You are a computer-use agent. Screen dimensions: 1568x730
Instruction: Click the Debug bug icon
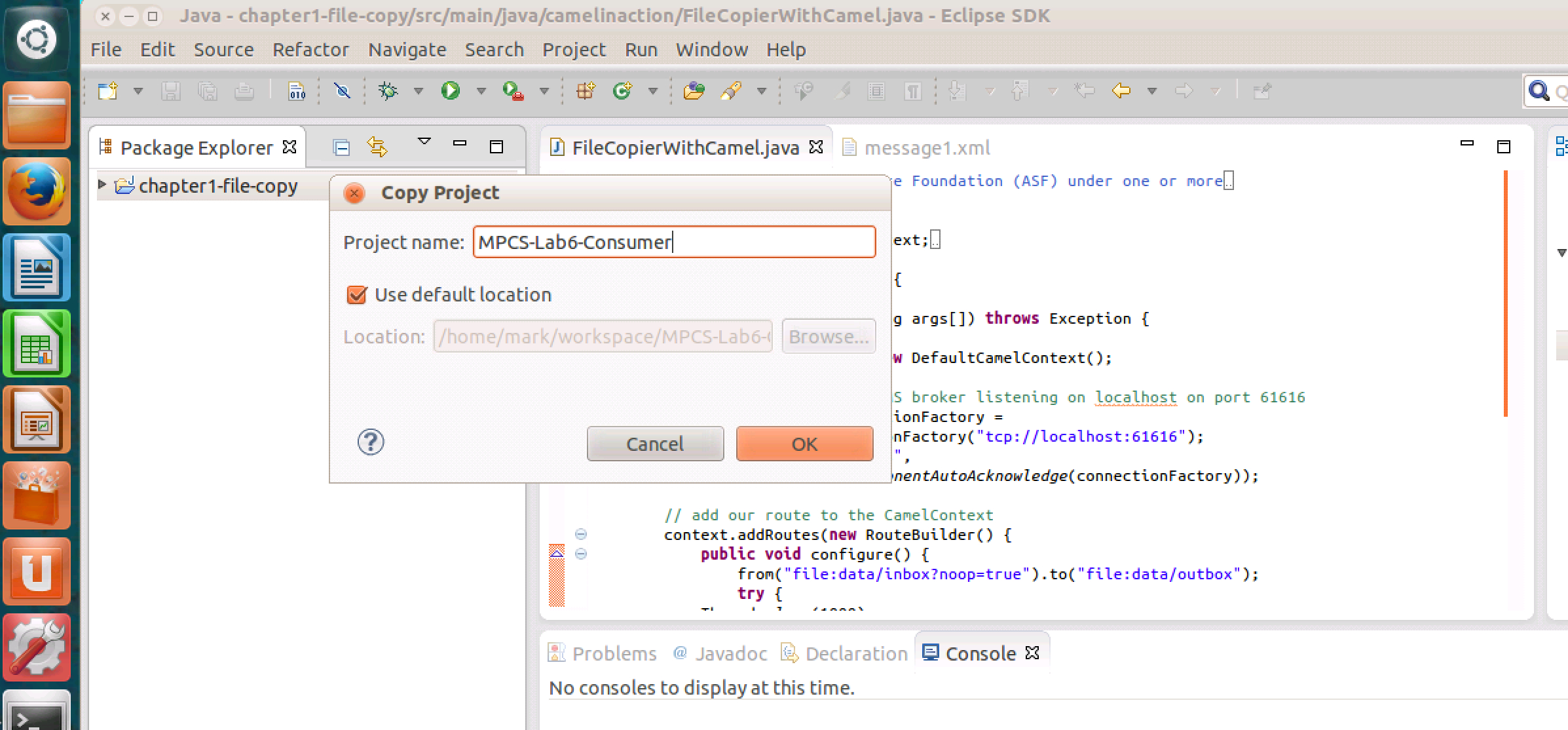tap(388, 90)
